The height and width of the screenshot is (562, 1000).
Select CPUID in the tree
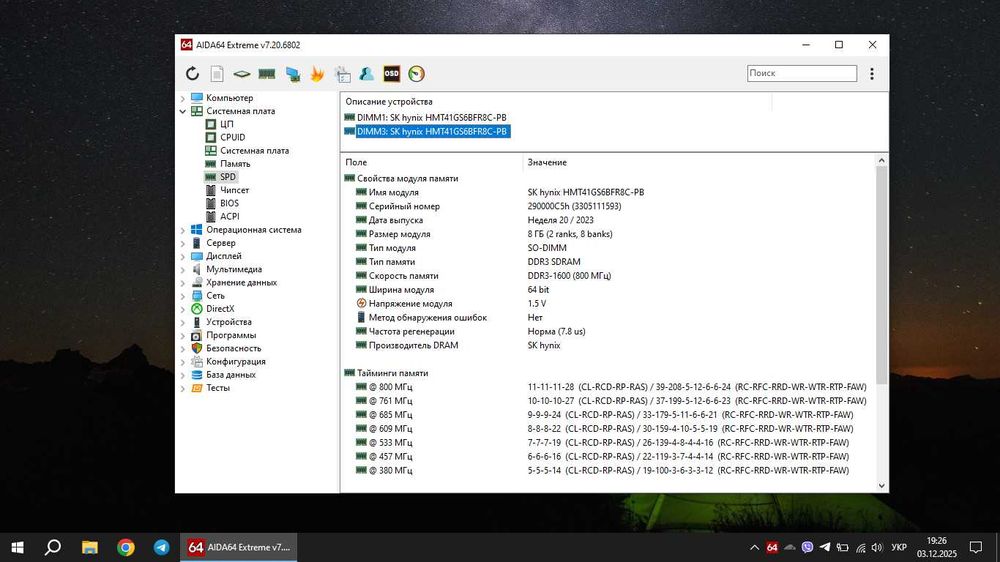[x=232, y=137]
